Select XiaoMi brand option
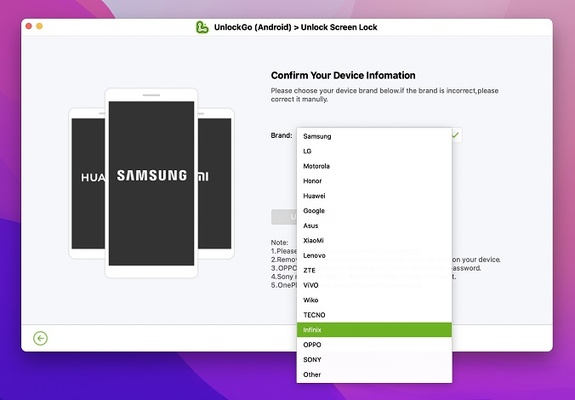The height and width of the screenshot is (400, 575). point(374,241)
